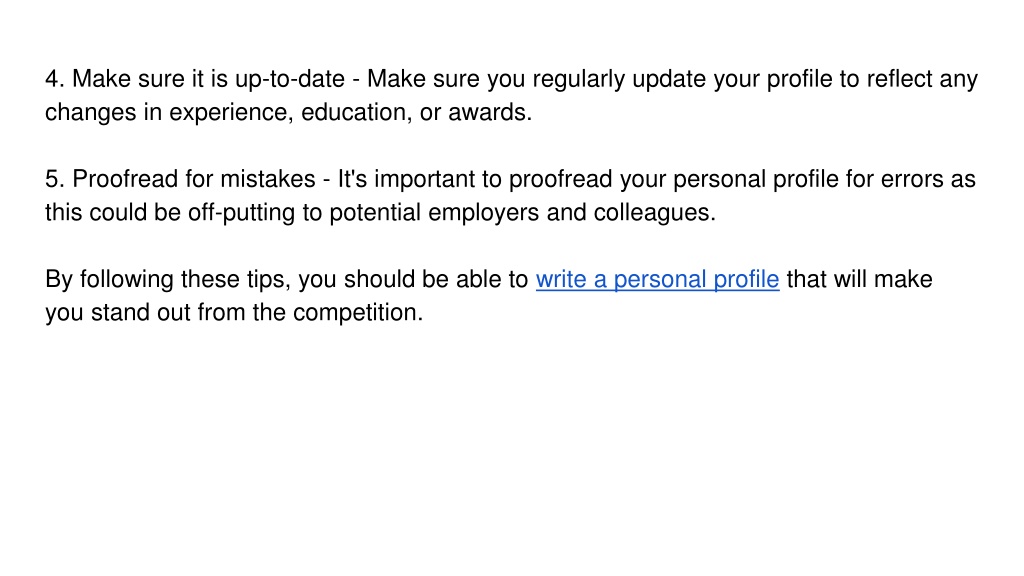Click the word 'up-to-date' in tip 4
Viewport: 1024px width, 576px height.
pos(290,80)
